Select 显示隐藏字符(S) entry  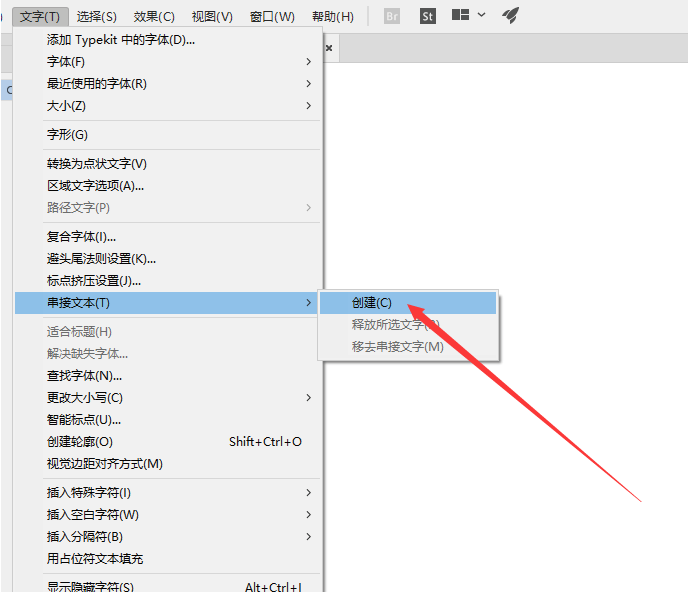168,586
